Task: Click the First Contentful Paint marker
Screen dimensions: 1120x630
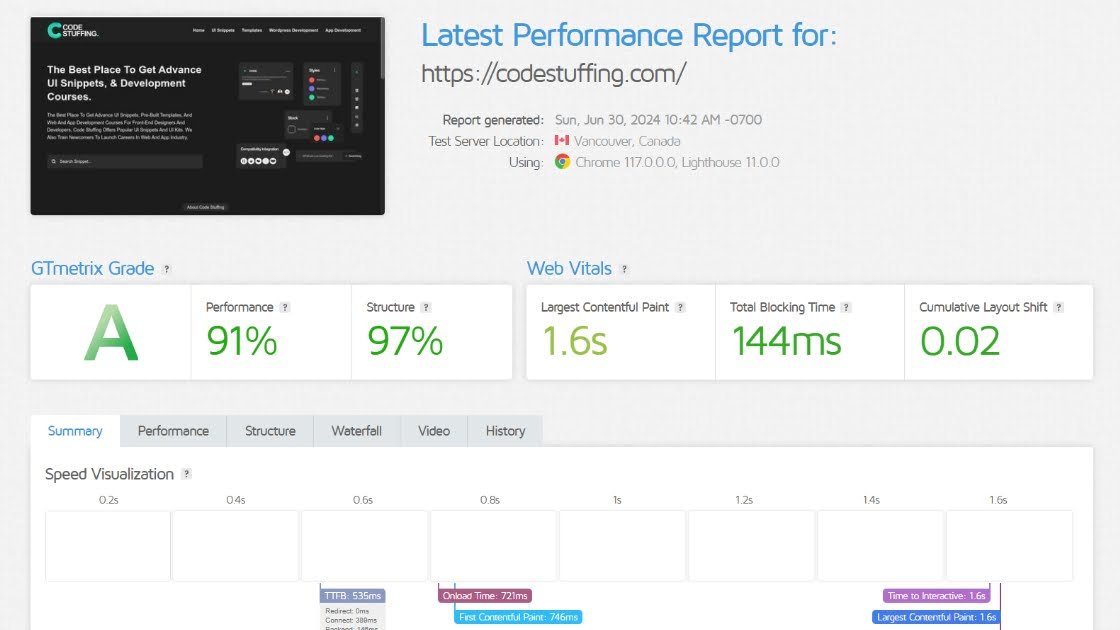Action: click(518, 617)
